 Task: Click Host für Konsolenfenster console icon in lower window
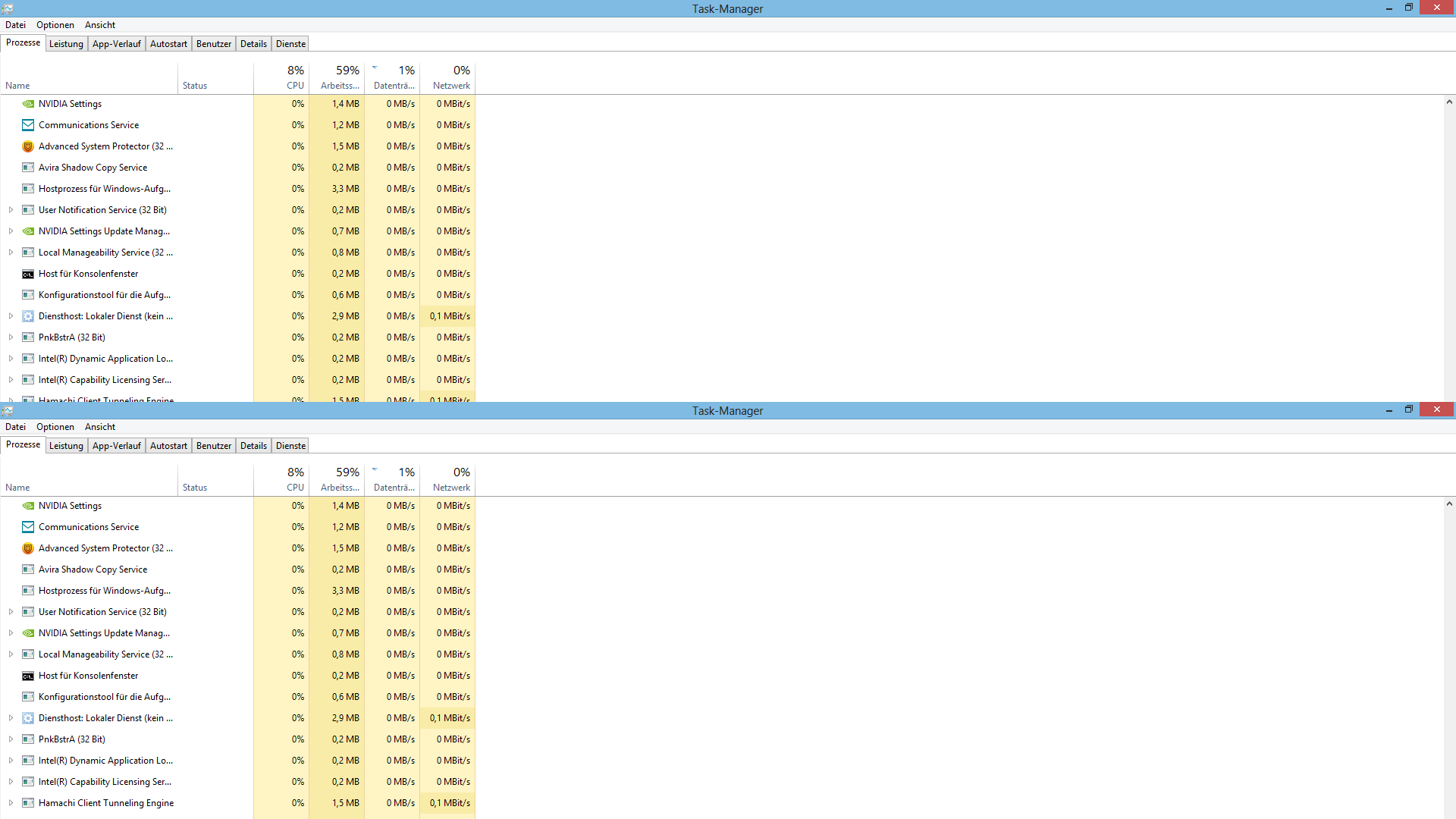pyautogui.click(x=28, y=676)
